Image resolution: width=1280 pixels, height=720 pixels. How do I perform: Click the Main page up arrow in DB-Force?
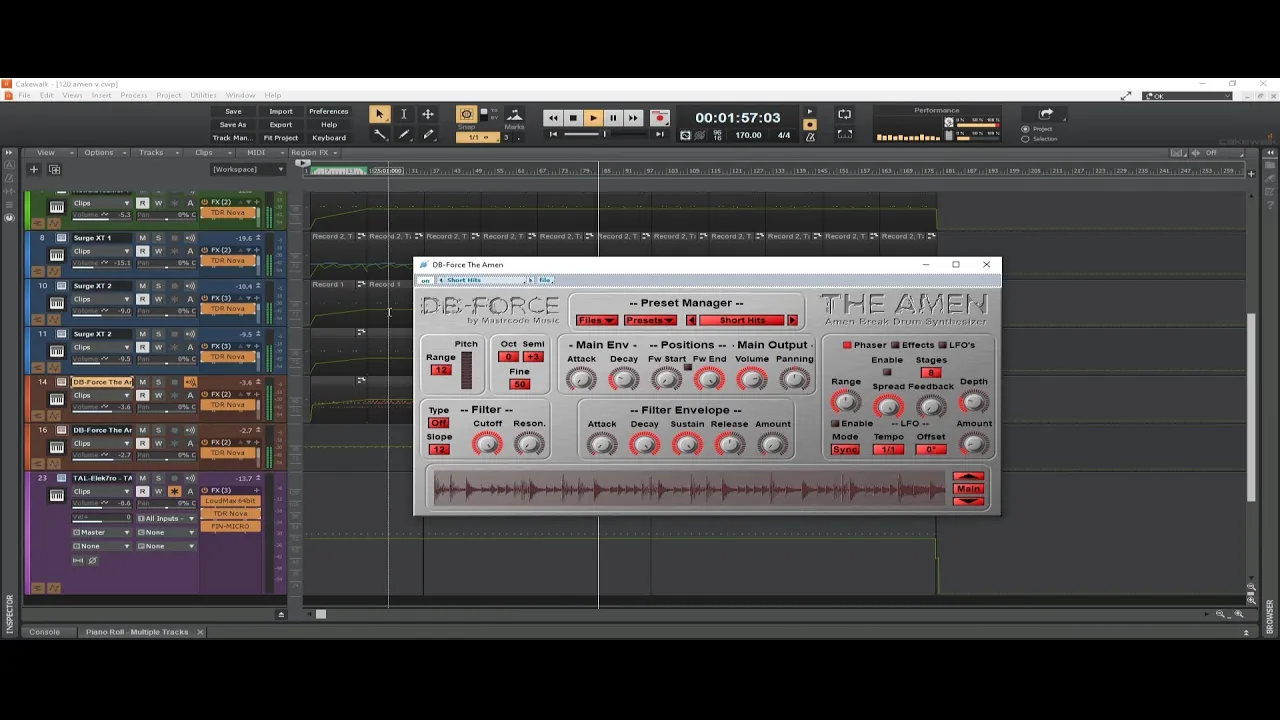point(968,477)
